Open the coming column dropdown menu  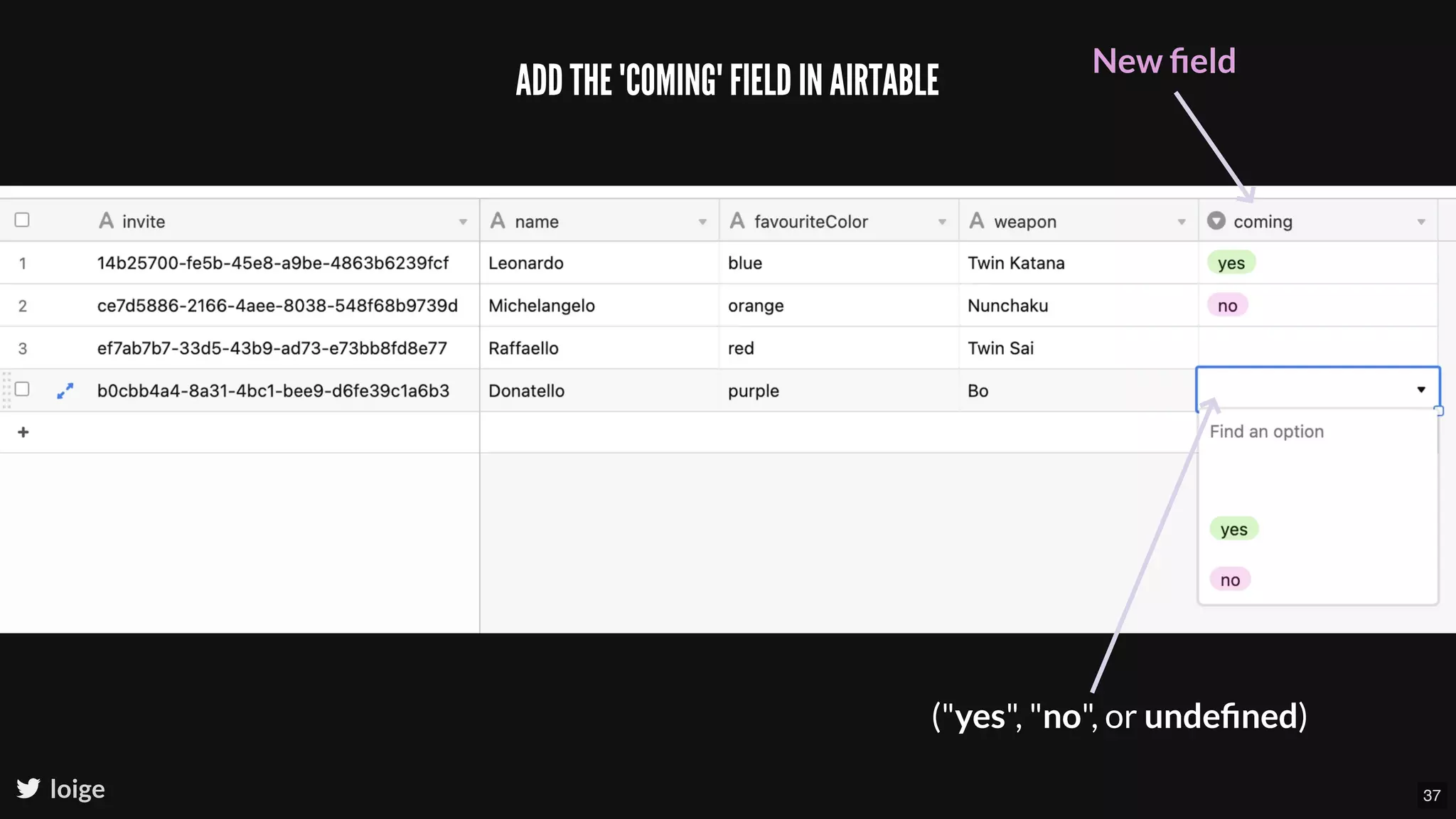[1421, 222]
